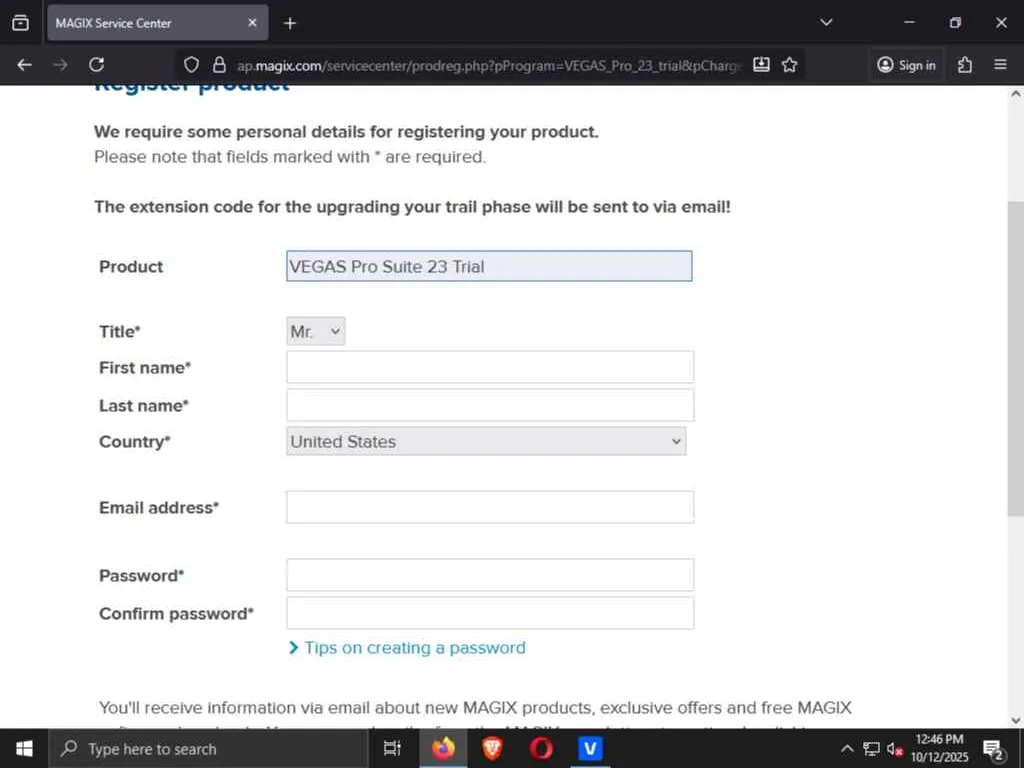Open Task View from the taskbar

point(392,748)
